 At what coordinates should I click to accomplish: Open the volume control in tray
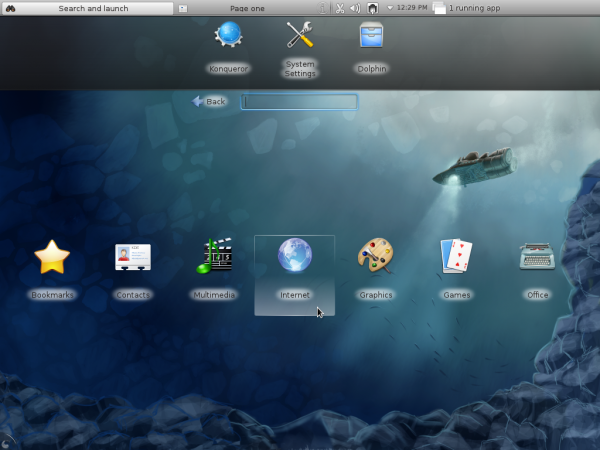354,8
